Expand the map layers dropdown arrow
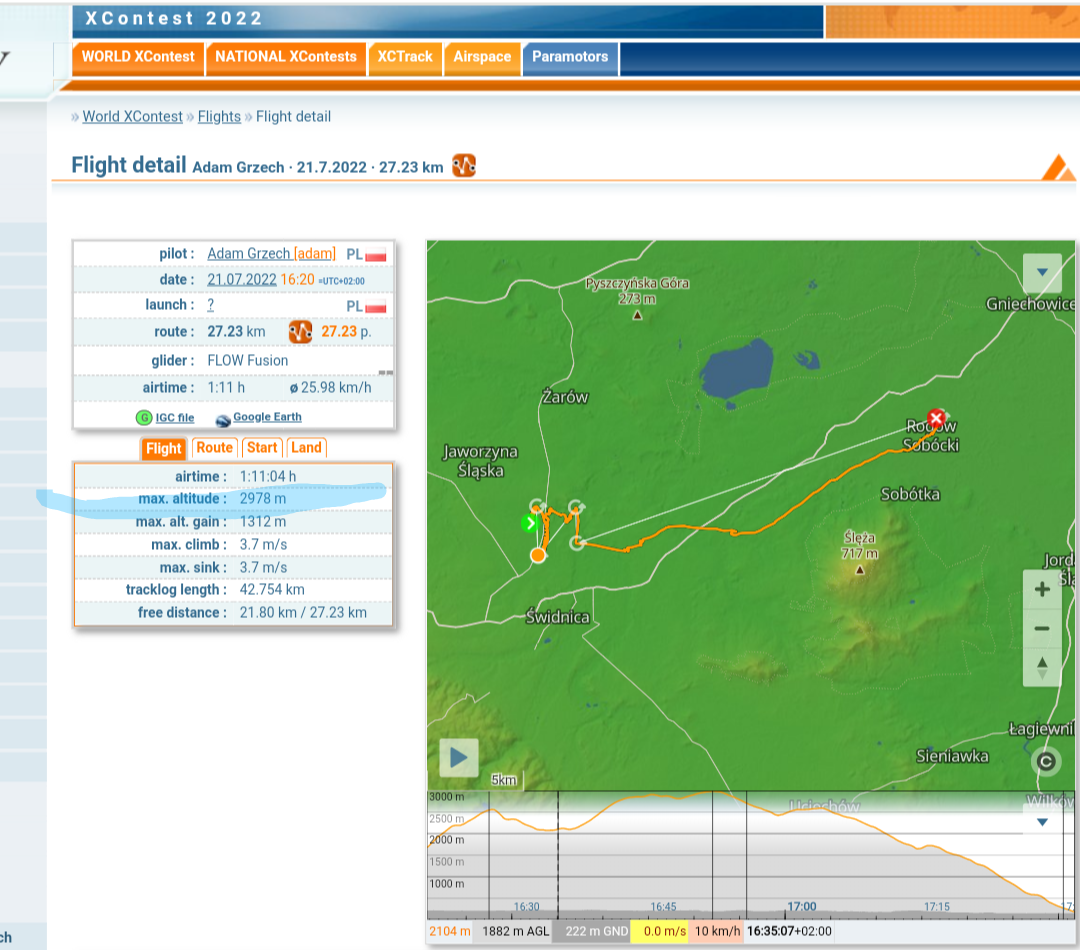1080x950 pixels. [1042, 272]
